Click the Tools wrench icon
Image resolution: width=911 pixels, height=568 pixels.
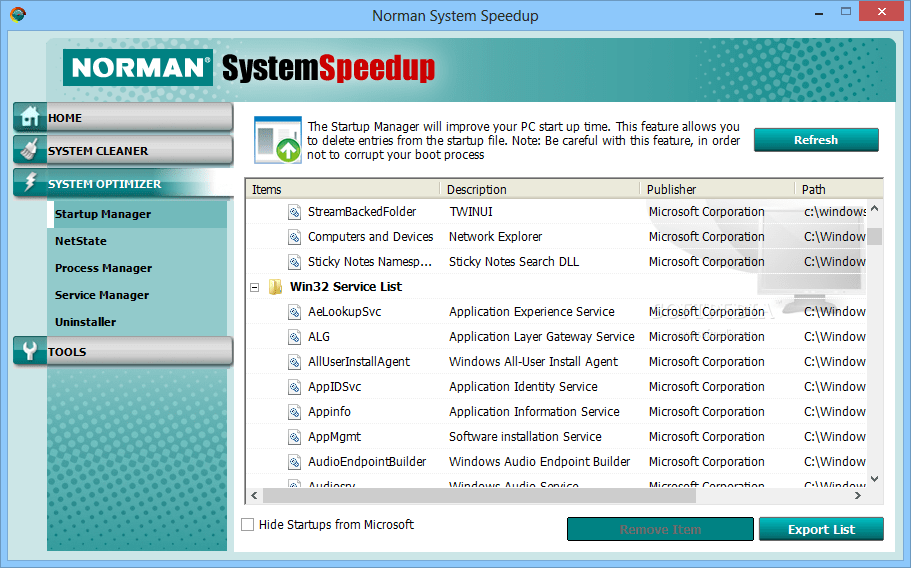pos(30,351)
